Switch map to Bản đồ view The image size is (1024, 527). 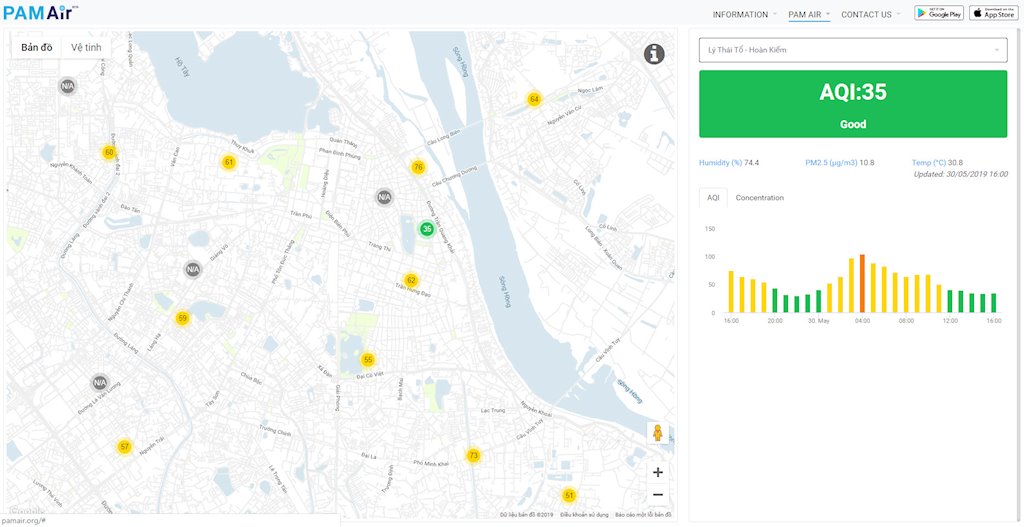point(37,48)
